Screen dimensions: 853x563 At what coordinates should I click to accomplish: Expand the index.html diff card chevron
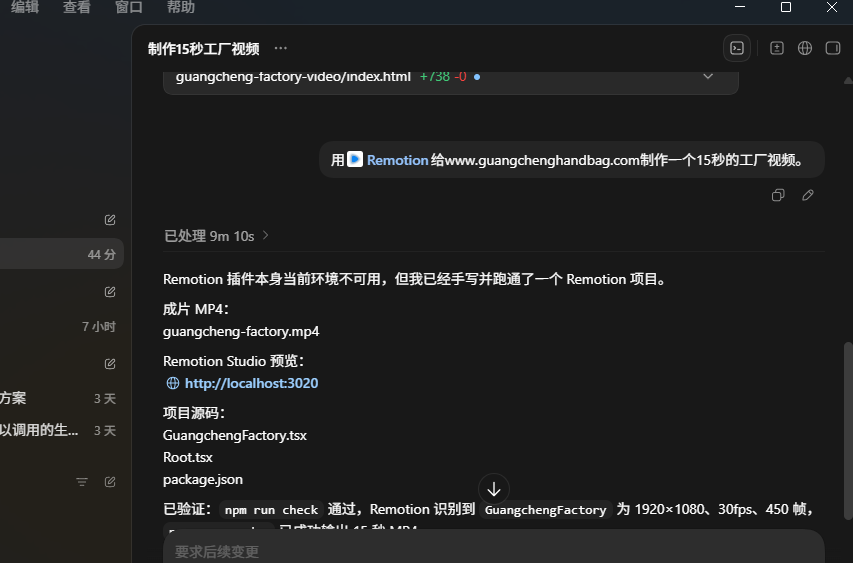click(x=708, y=77)
